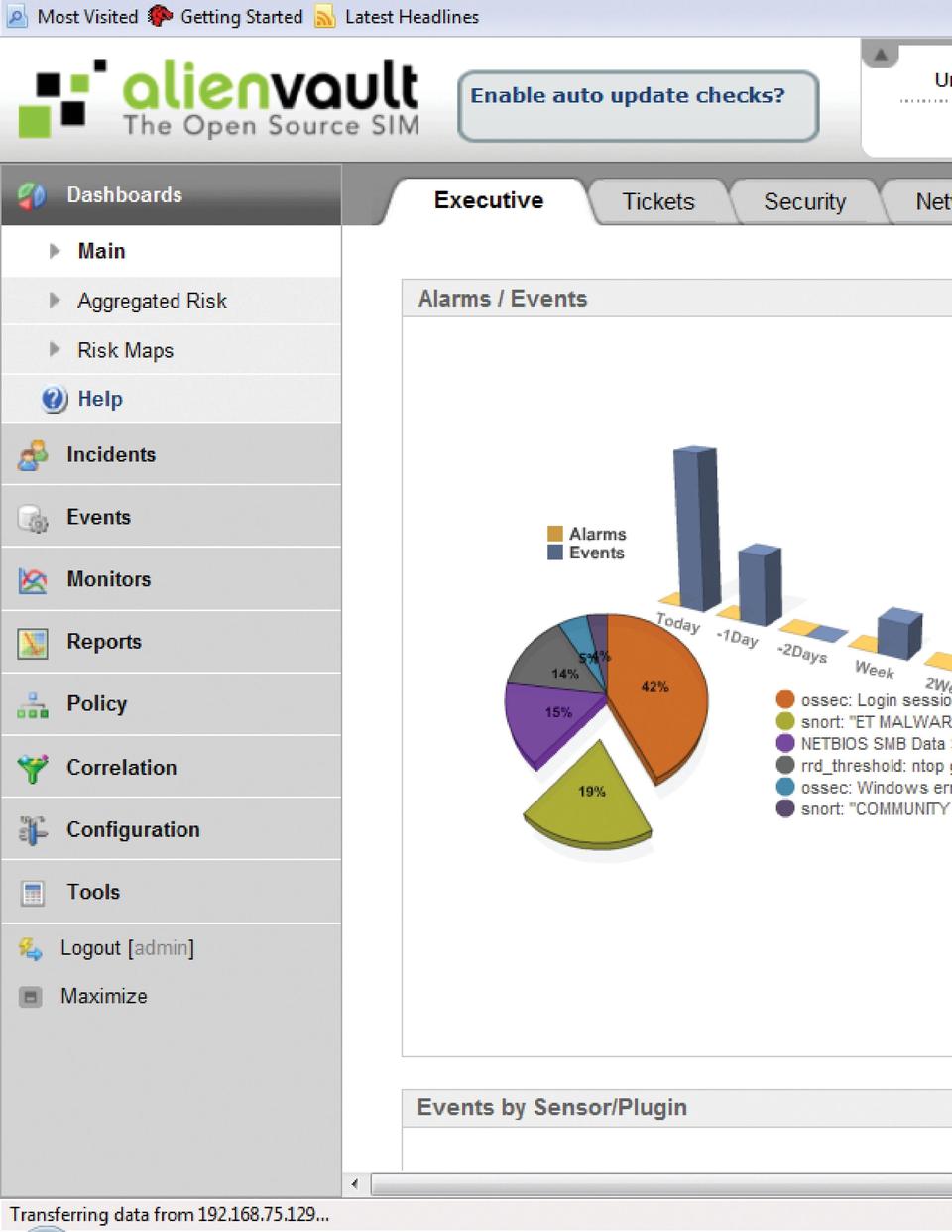Screen dimensions: 952x1232
Task: Click Enable auto update checks button
Action: 638,105
